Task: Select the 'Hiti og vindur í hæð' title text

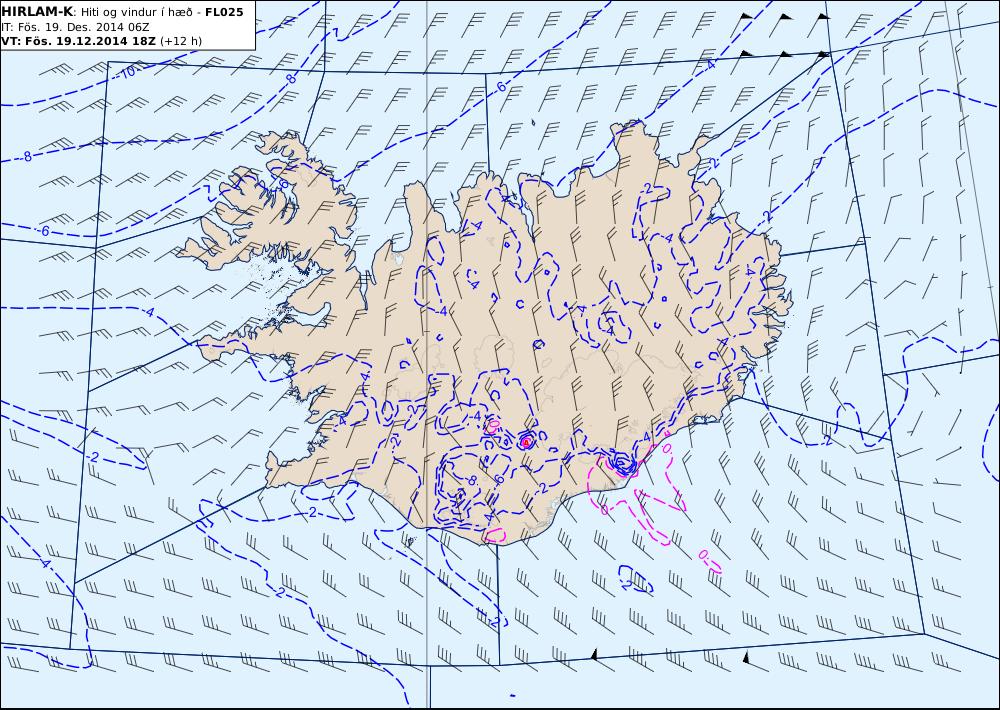Action: point(136,12)
